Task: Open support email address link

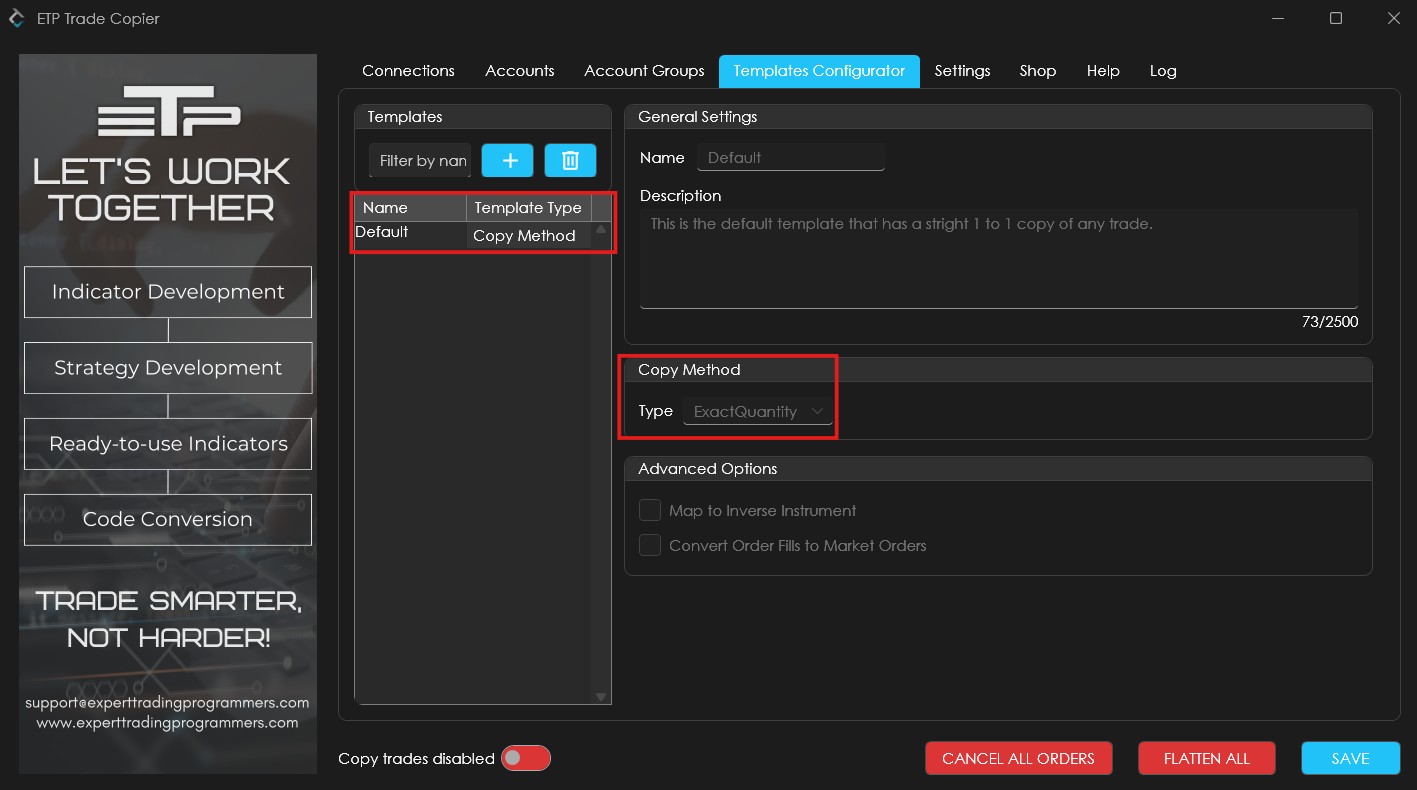Action: point(167,703)
